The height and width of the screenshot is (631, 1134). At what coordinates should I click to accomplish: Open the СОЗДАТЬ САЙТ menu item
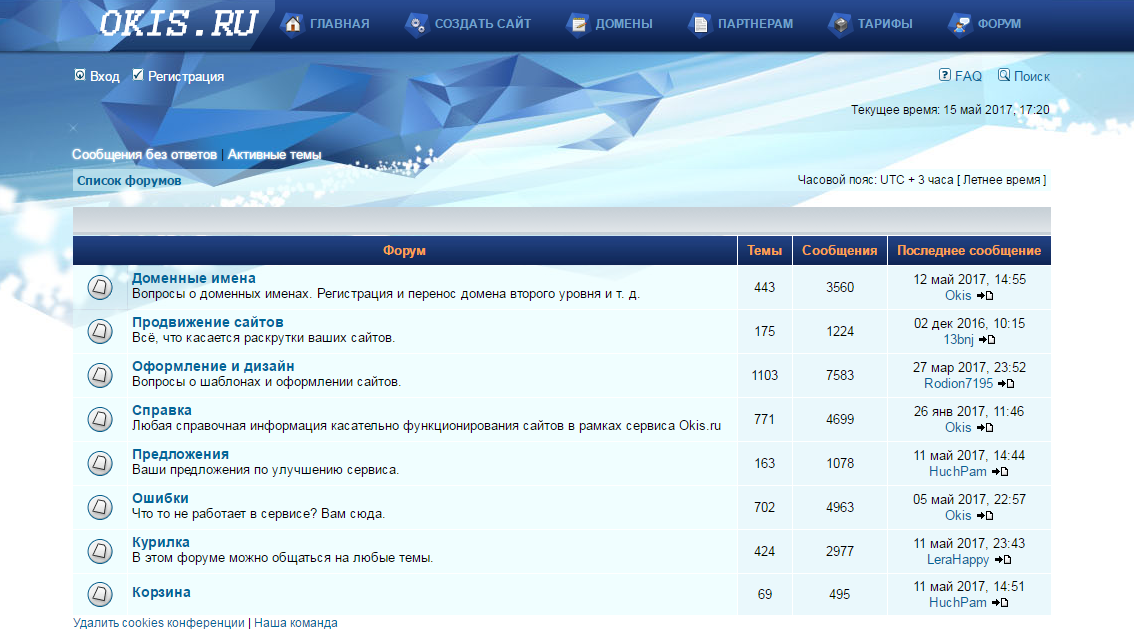click(482, 24)
